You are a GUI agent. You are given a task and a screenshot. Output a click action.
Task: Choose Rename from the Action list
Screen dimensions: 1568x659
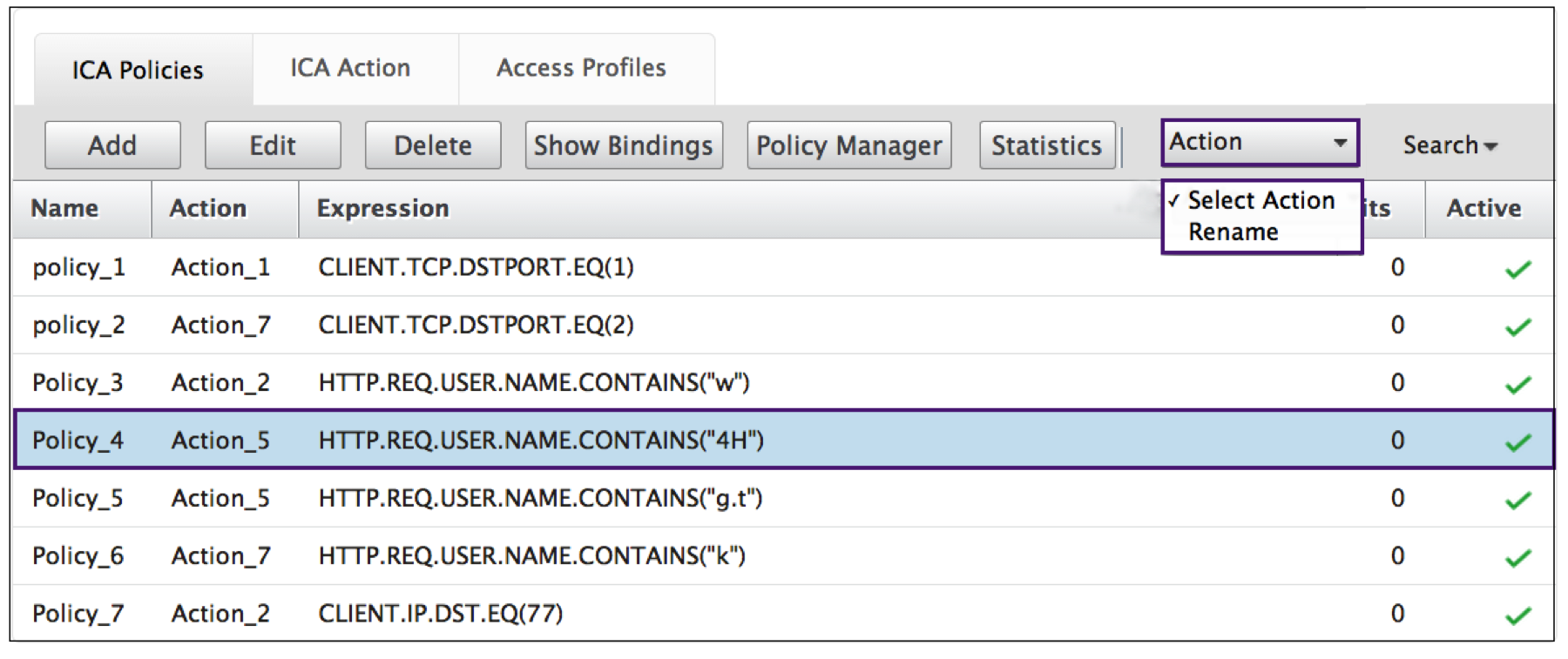(1233, 232)
